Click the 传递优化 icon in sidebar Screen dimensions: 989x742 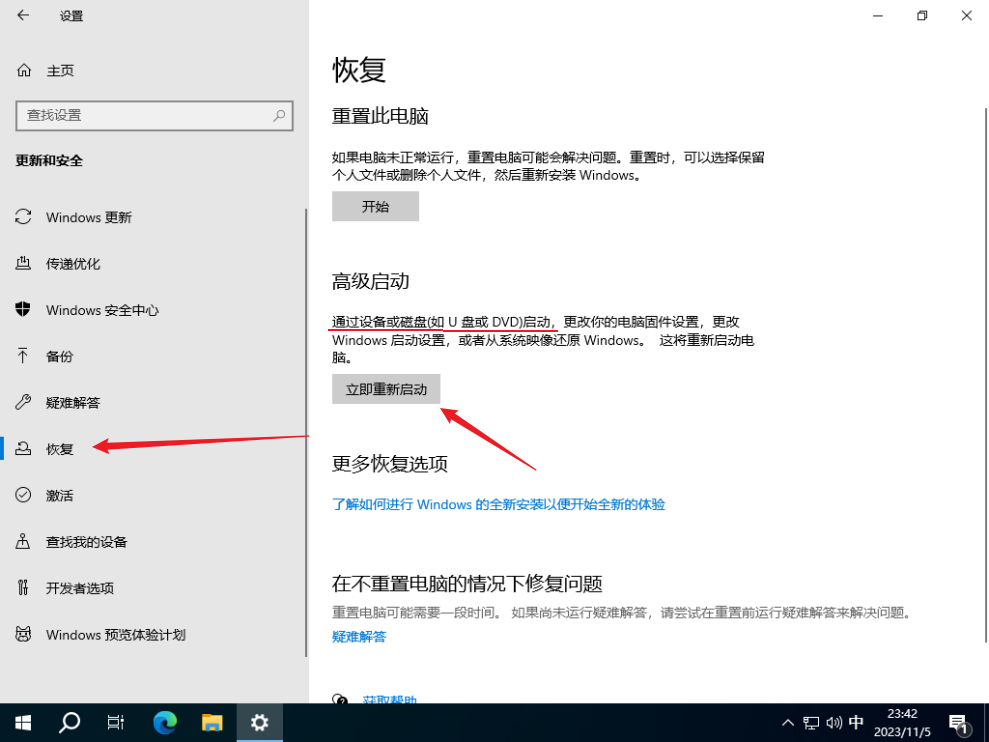coord(23,263)
